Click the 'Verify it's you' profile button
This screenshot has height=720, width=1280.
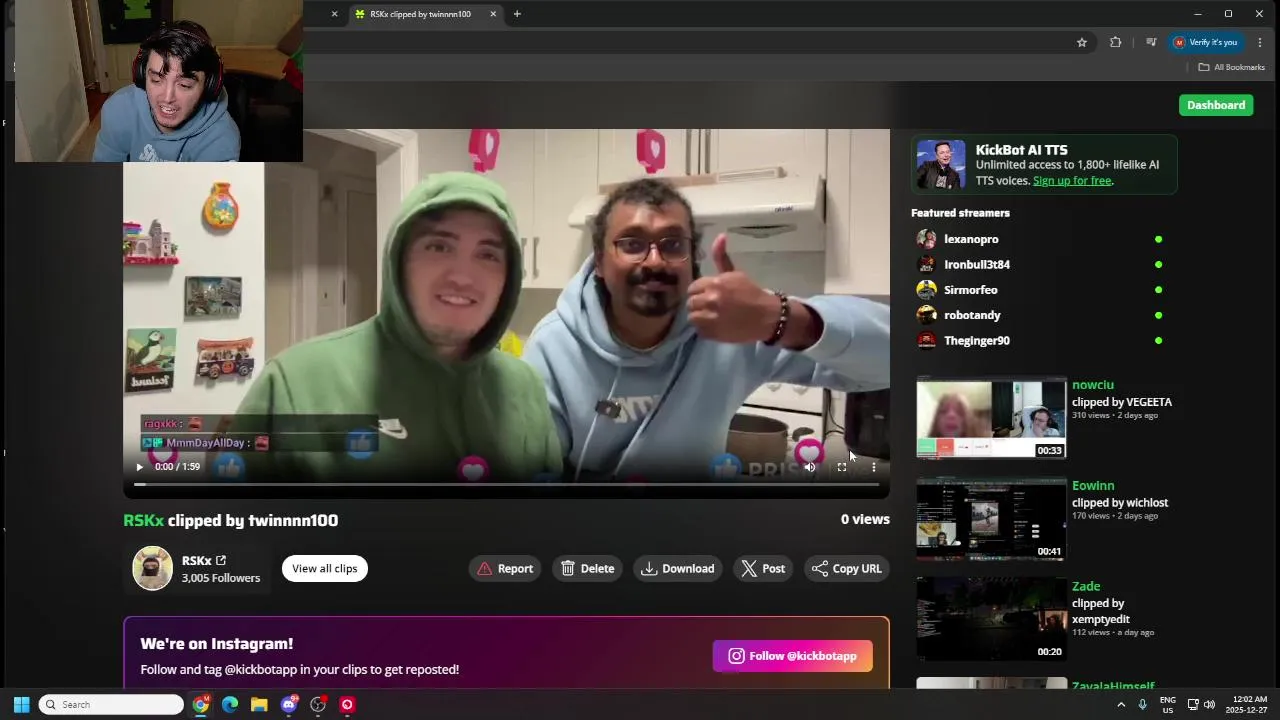1206,42
